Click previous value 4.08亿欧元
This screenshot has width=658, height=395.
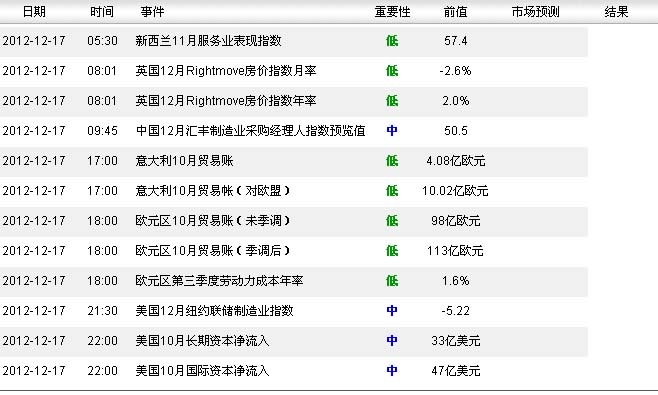(455, 161)
